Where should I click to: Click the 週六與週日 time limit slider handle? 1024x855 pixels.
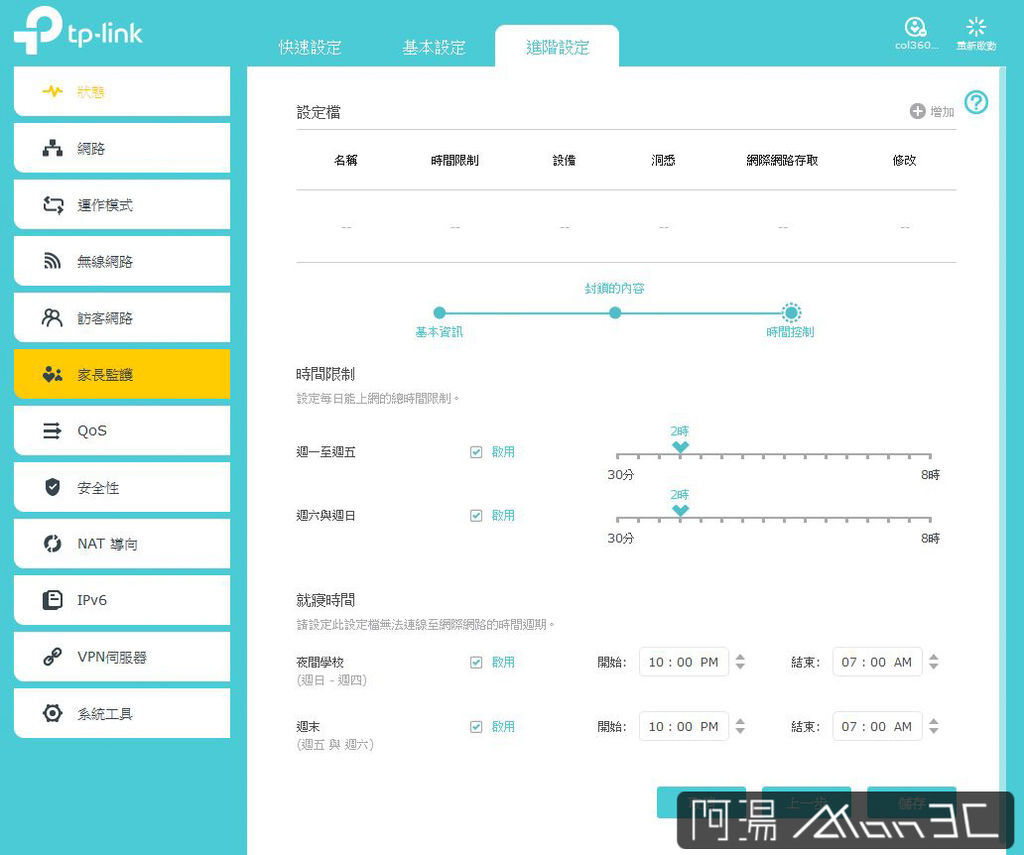pyautogui.click(x=680, y=511)
